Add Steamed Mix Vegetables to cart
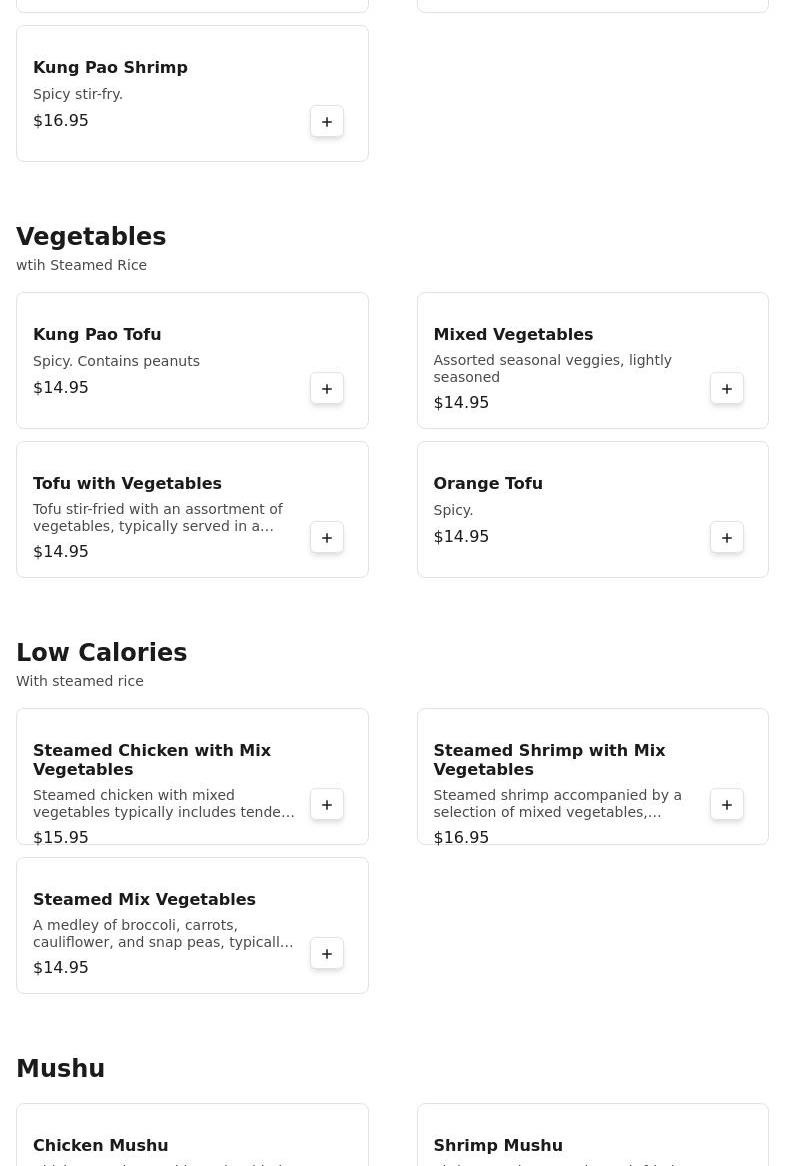This screenshot has width=785, height=1166. click(x=327, y=953)
